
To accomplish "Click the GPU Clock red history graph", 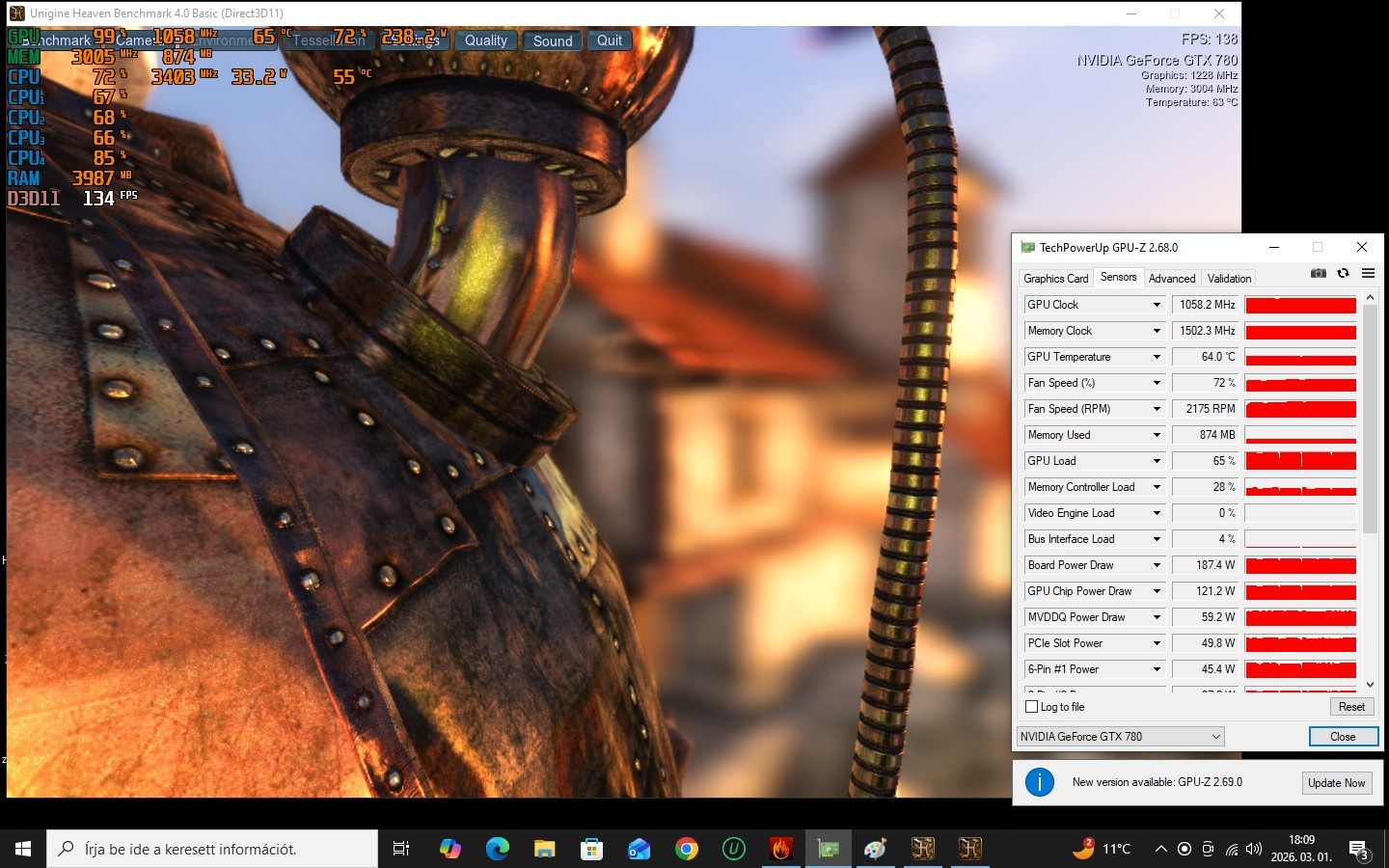I will click(1300, 305).
